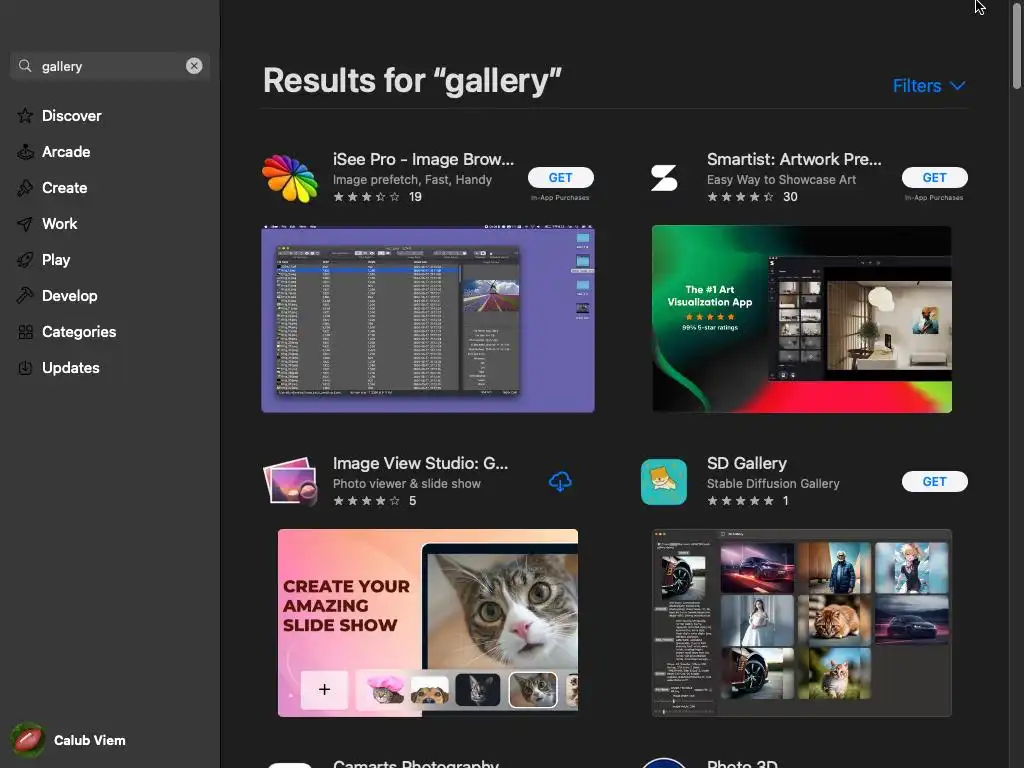
Task: Open the slide show cat preview
Action: point(428,623)
